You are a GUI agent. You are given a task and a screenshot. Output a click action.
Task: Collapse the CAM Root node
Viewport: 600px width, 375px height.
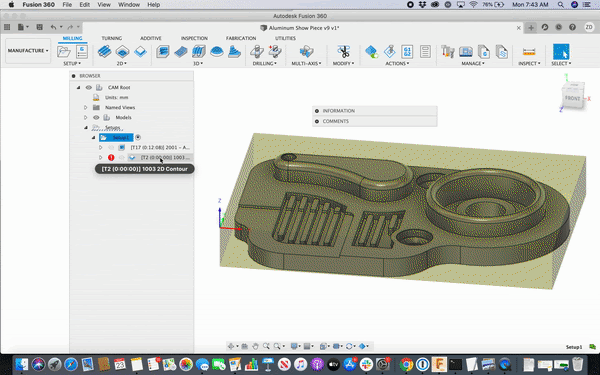tap(78, 88)
